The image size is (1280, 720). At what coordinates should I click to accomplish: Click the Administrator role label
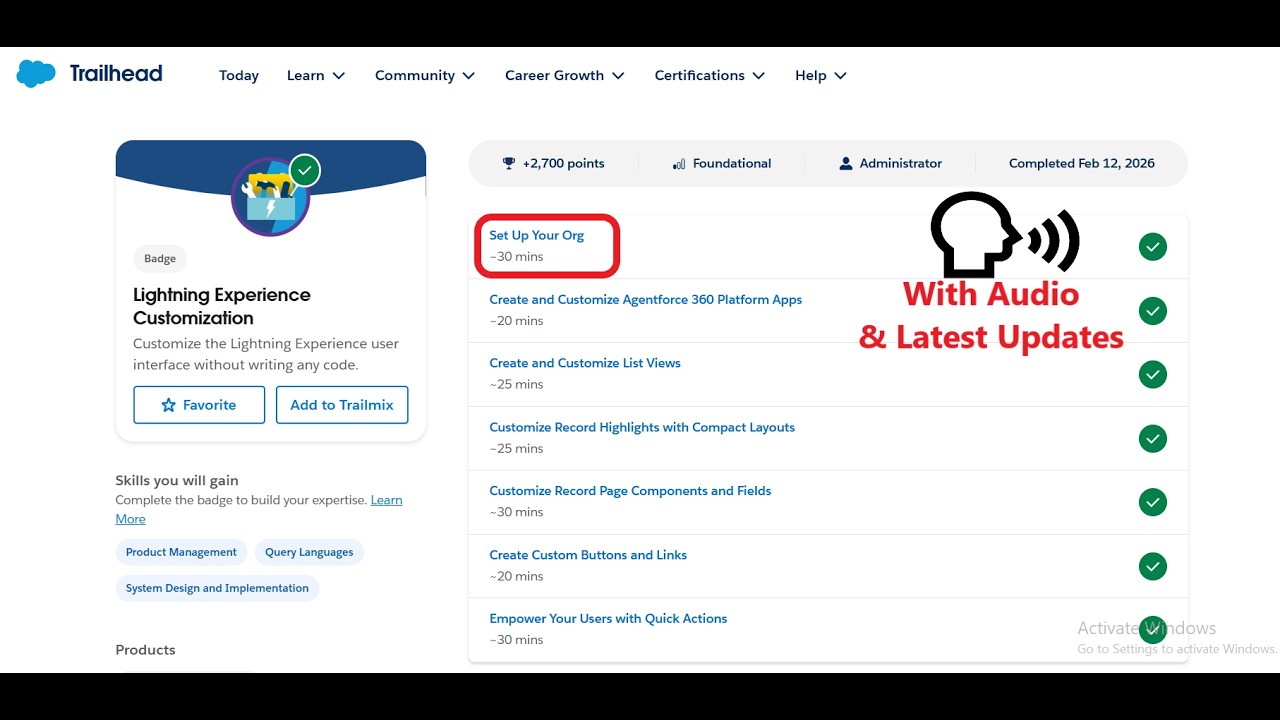(x=901, y=163)
